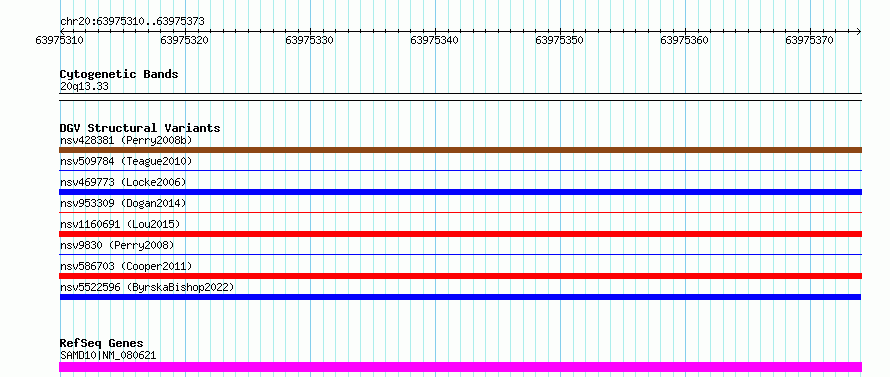Click the DGV Structural Variants track title
Viewport: 890px width, 377px height.
coord(140,128)
